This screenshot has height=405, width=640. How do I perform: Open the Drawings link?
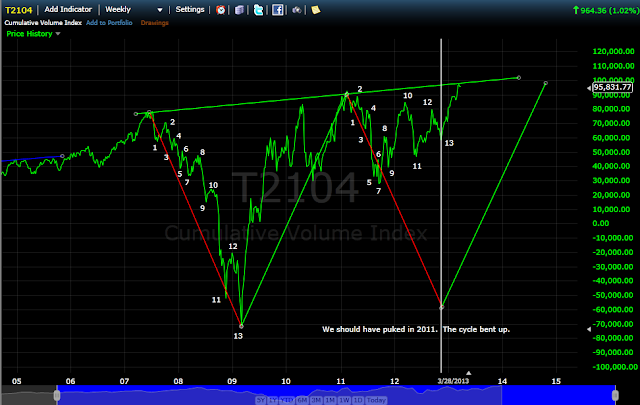coord(155,23)
